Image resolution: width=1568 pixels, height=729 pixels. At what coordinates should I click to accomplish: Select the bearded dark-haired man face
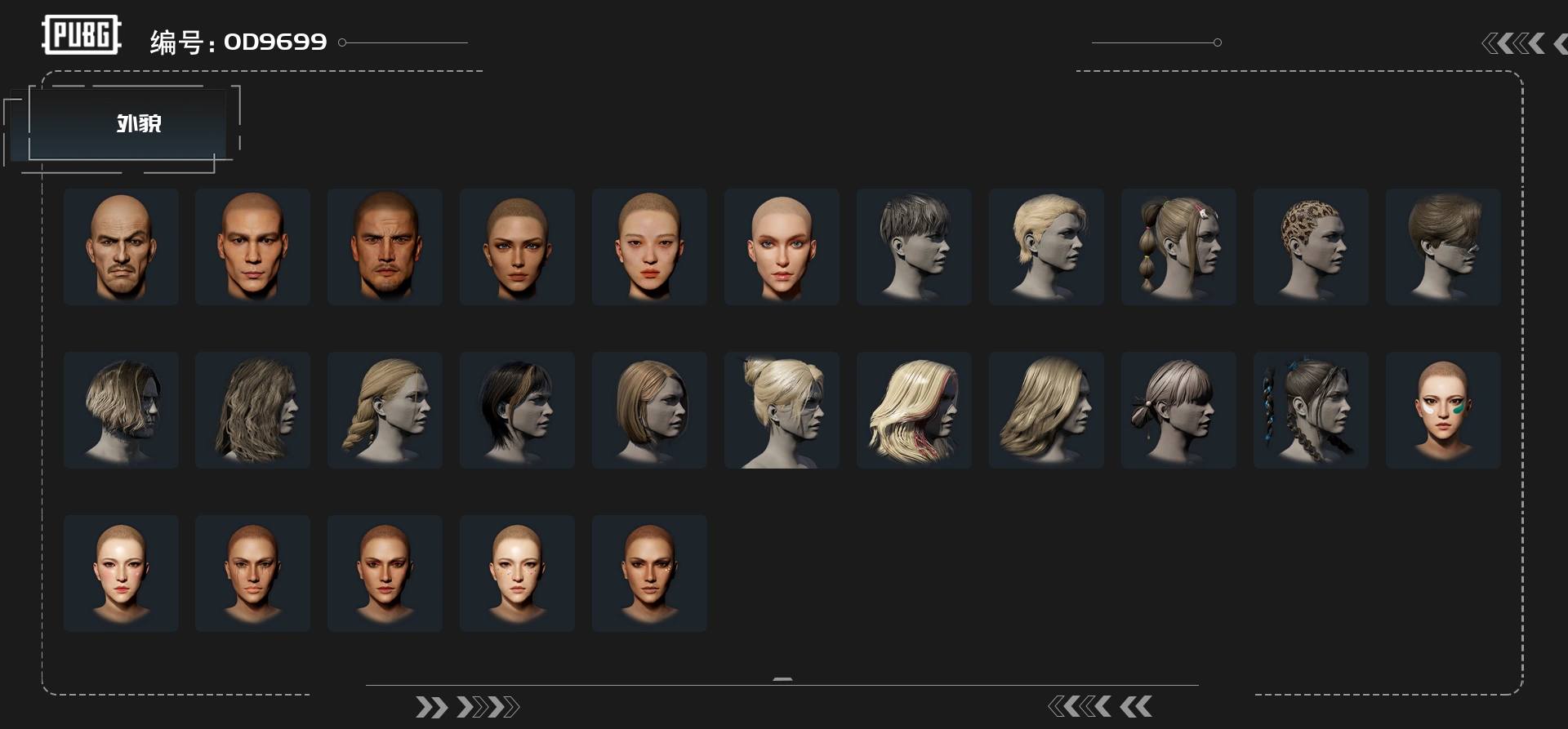(385, 247)
